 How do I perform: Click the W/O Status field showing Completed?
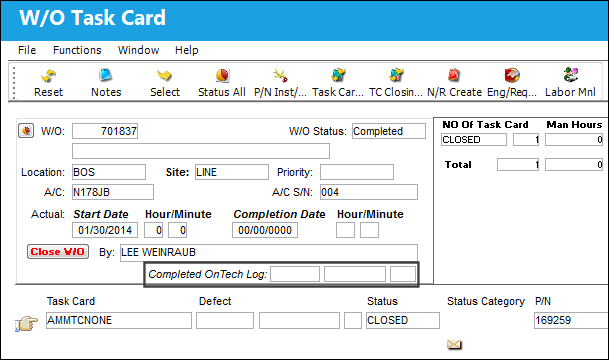389,131
